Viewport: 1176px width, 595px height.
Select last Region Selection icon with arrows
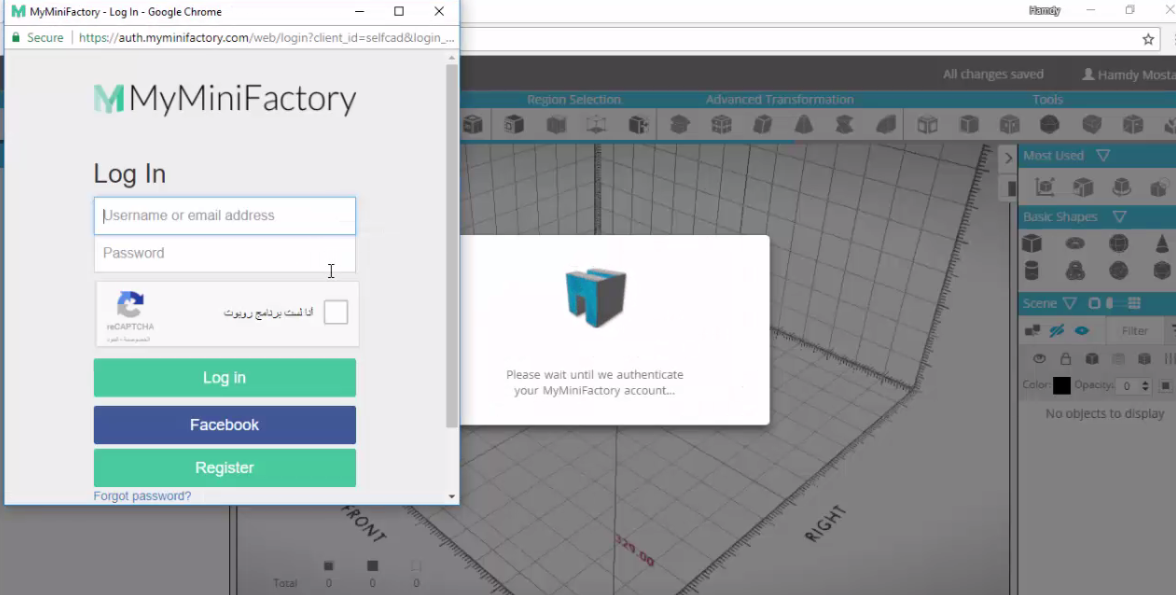[x=638, y=124]
